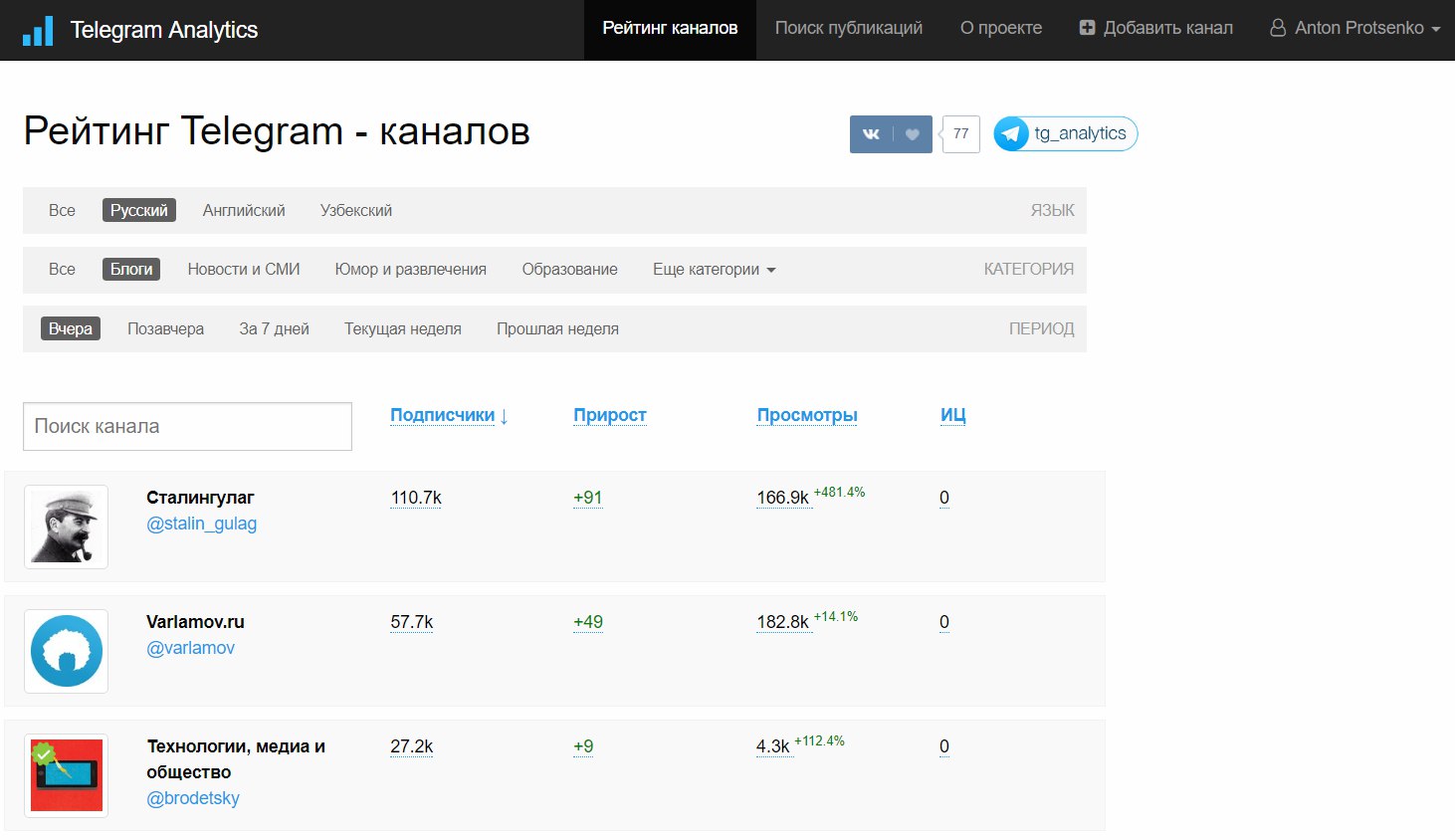Open the Anton Protsenko account dropdown
Viewport: 1455px width, 840px height.
tap(1355, 29)
